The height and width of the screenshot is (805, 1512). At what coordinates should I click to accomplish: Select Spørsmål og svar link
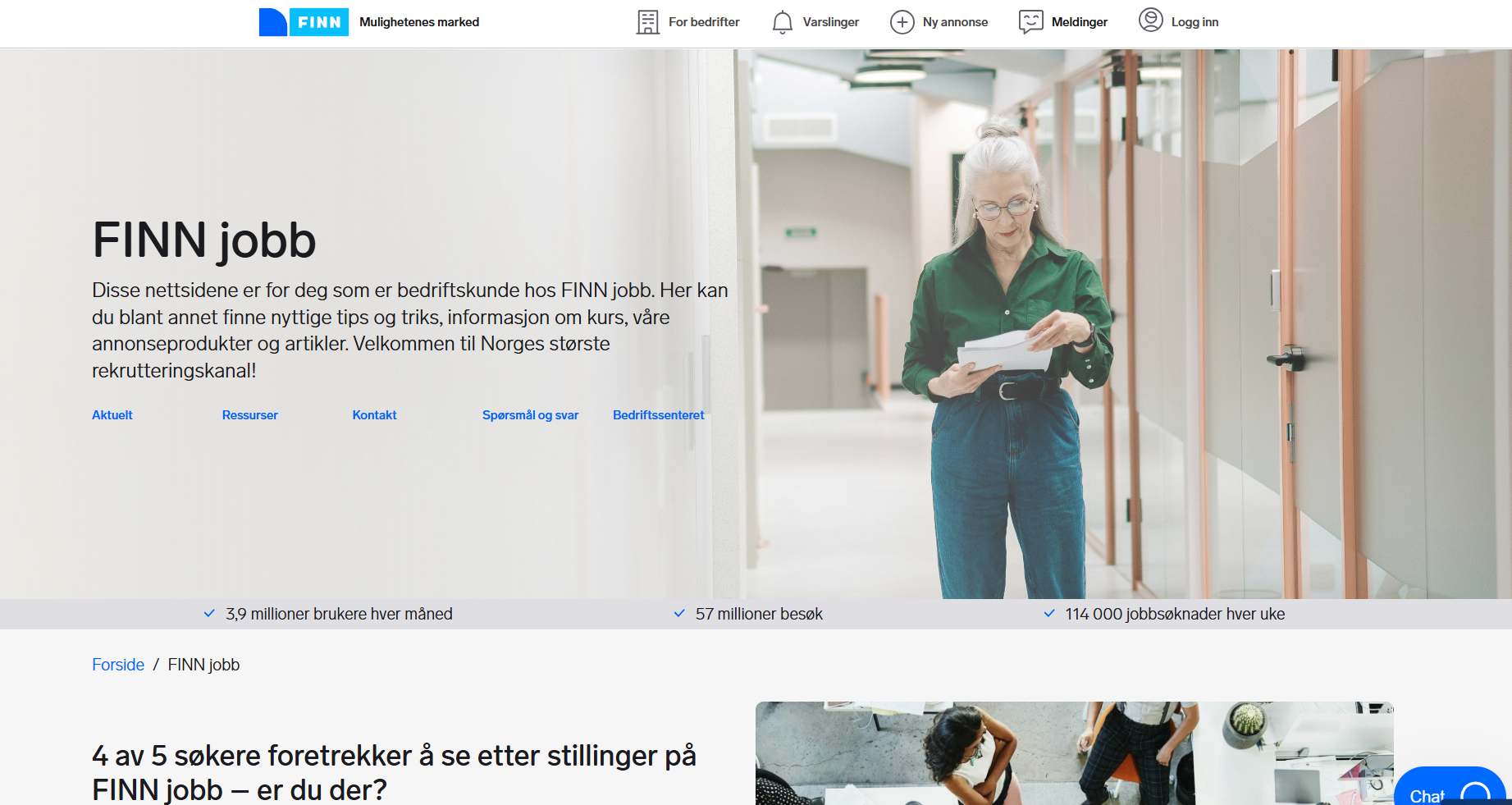(x=531, y=415)
